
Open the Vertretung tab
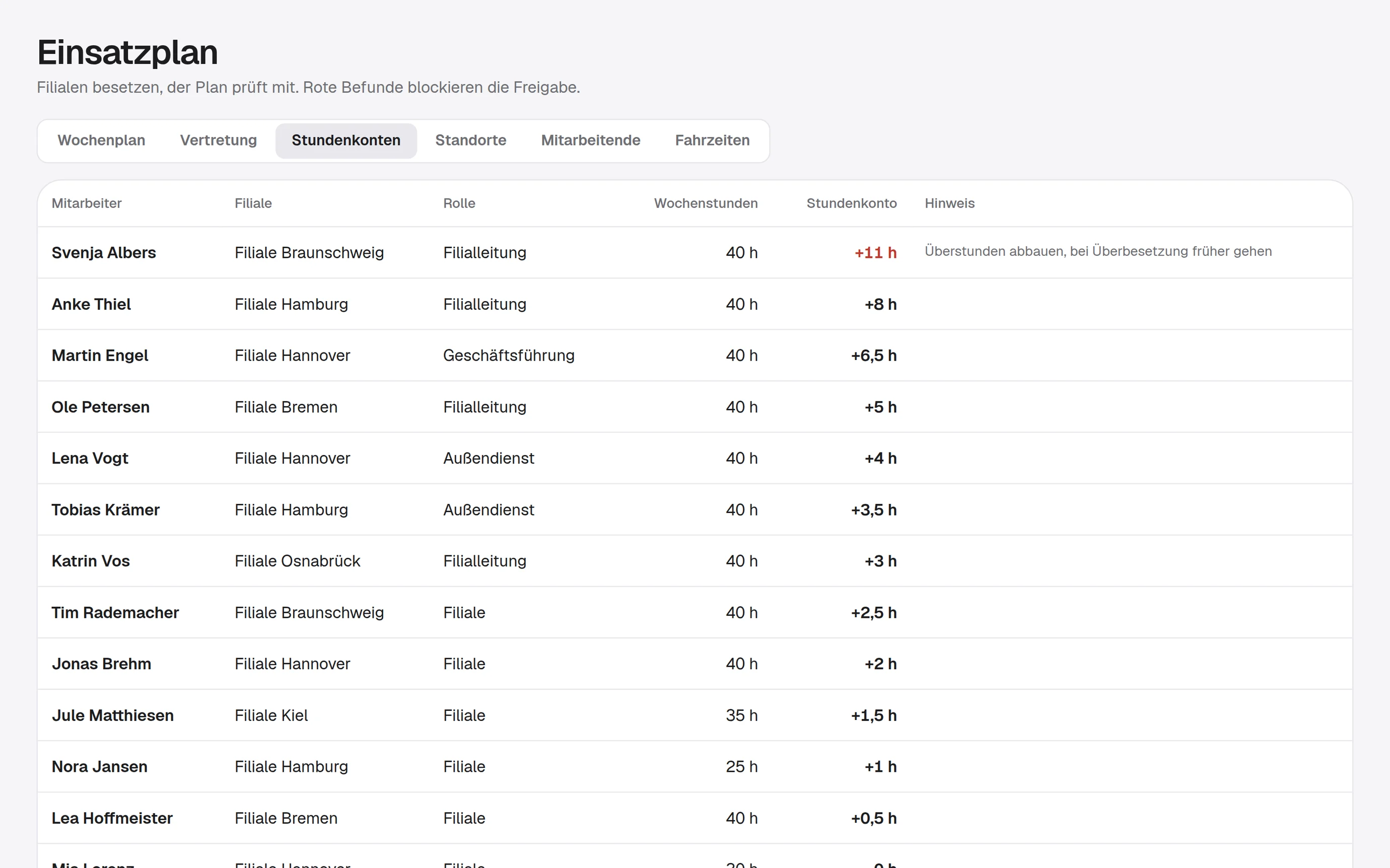(x=218, y=140)
